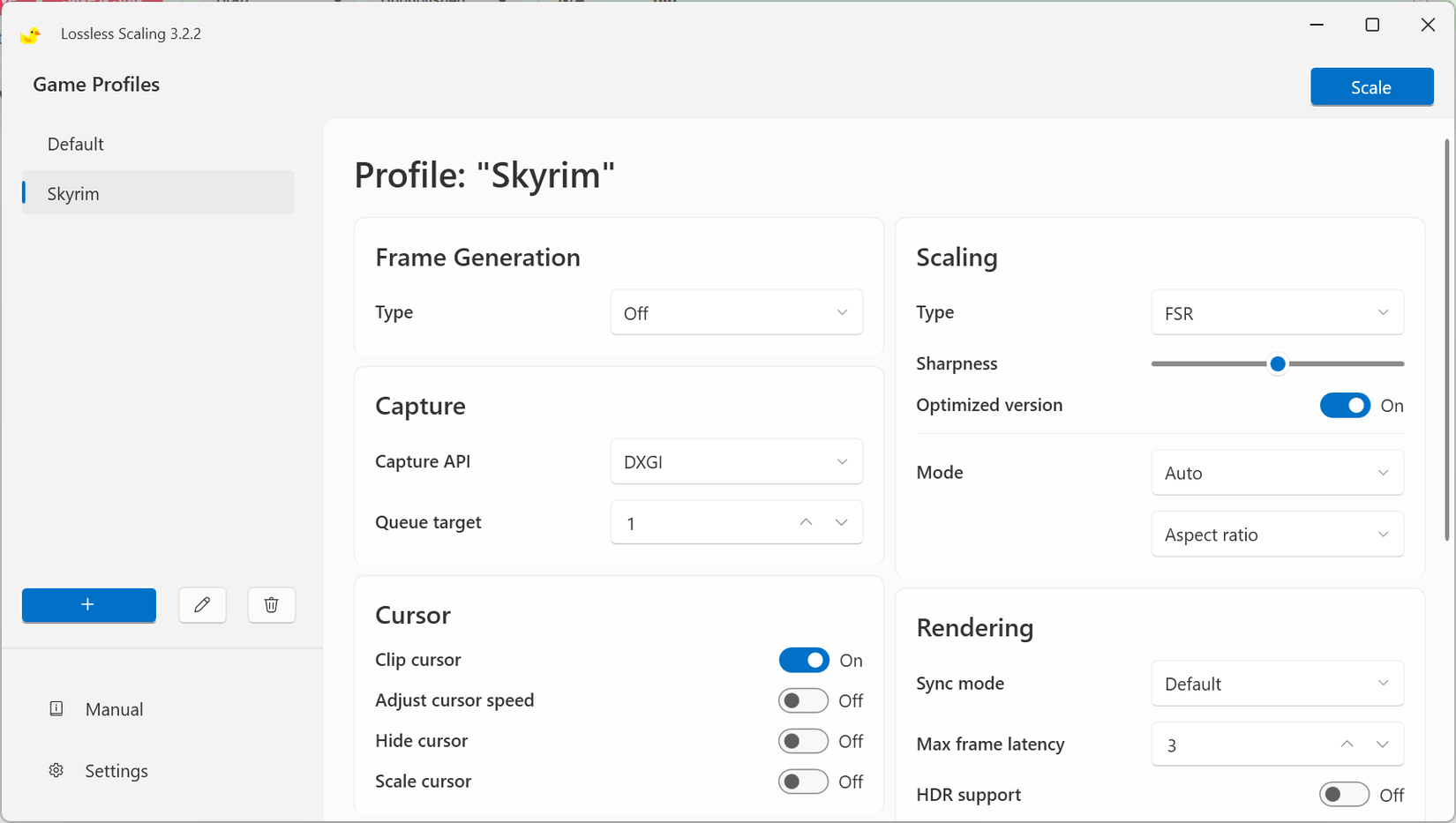Click the up chevron on Queue target

coord(805,522)
